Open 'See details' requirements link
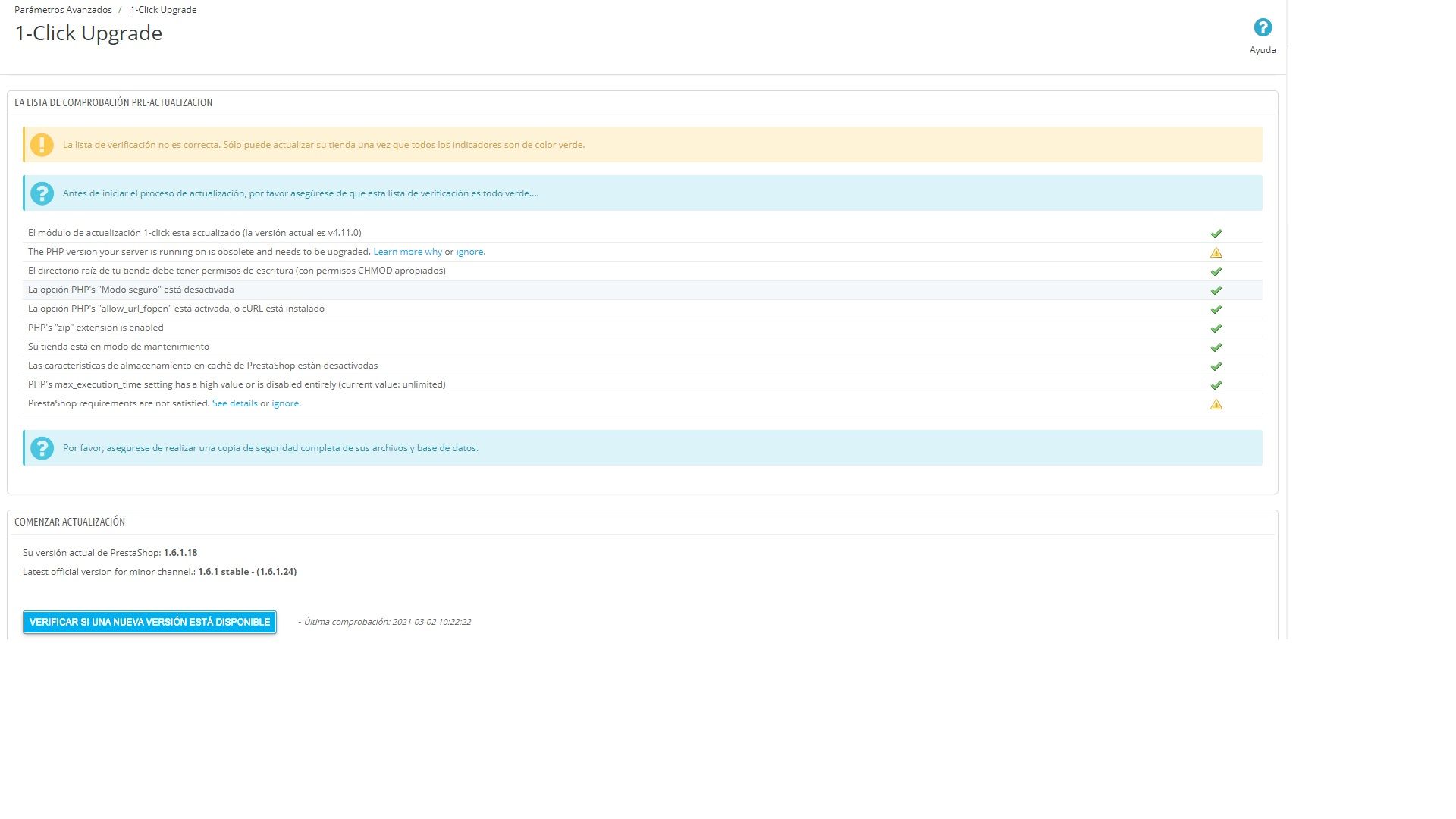 234,403
